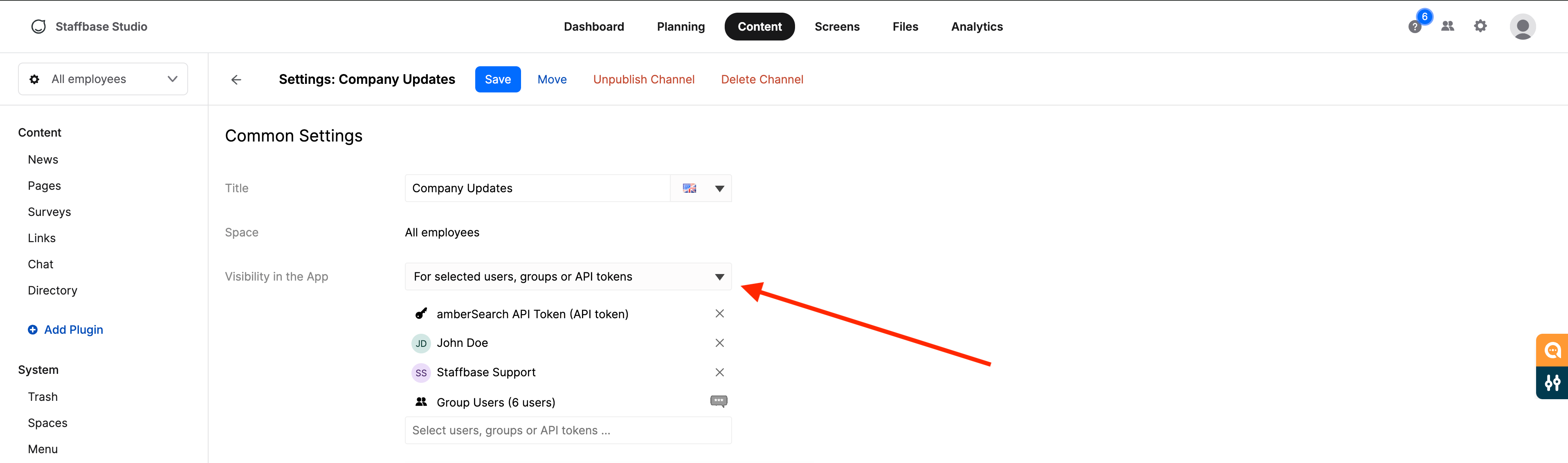The height and width of the screenshot is (463, 1568).
Task: Remove Staffbase Support from visibility list
Action: click(719, 372)
